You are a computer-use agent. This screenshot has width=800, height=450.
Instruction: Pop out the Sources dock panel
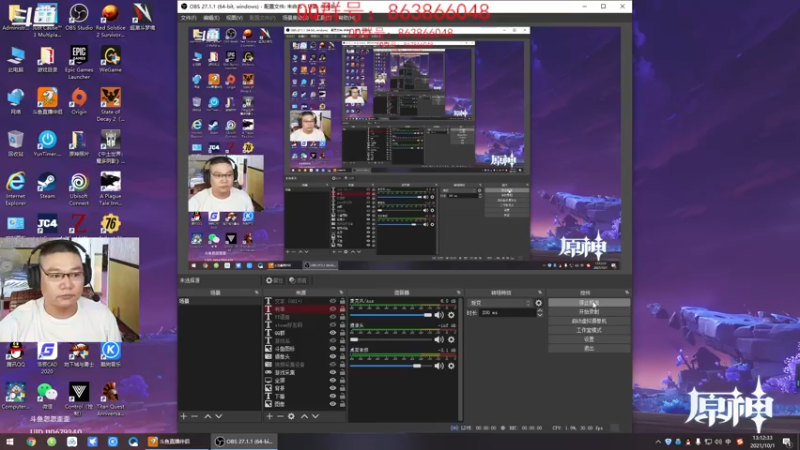coord(341,293)
